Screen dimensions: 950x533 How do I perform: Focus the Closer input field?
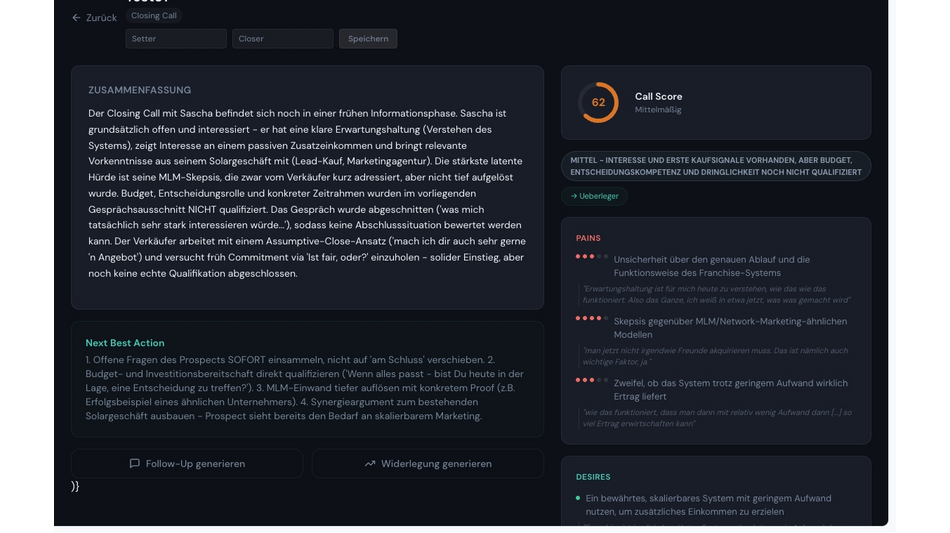tap(283, 39)
